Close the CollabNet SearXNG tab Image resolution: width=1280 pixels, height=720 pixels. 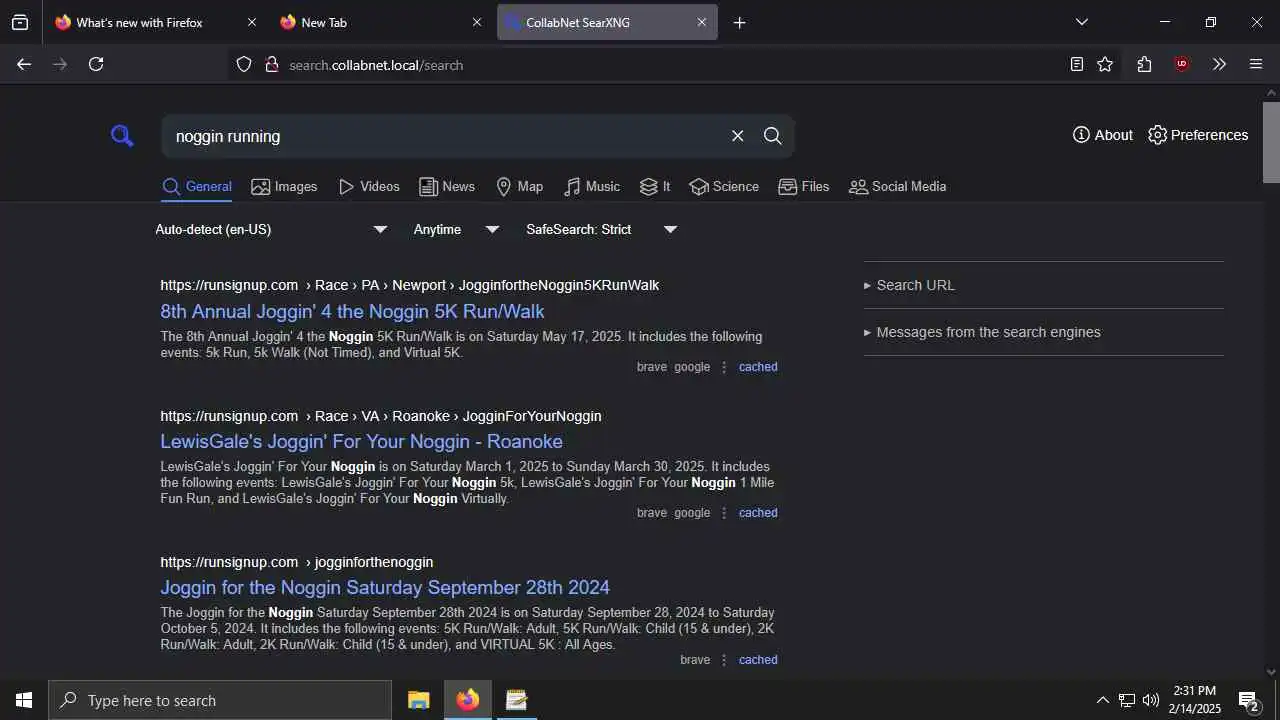point(702,22)
